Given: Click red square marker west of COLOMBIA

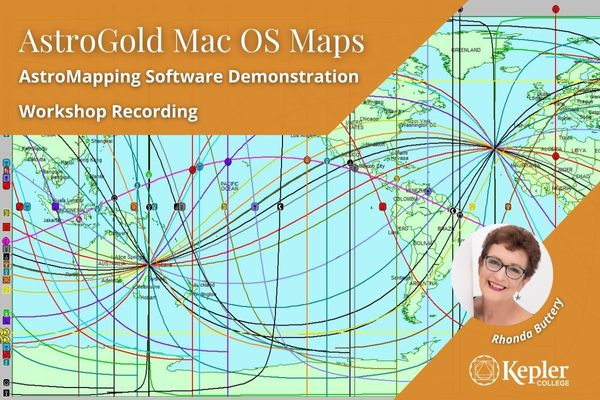Looking at the screenshot, I should click(x=382, y=207).
